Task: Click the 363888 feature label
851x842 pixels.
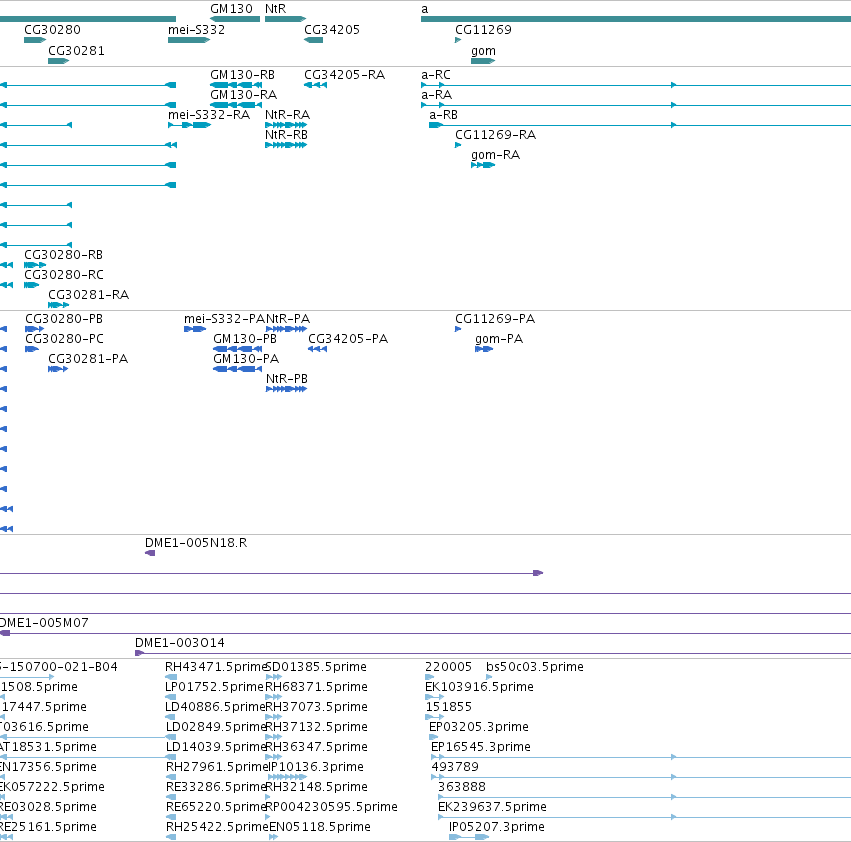Action: pyautogui.click(x=462, y=787)
